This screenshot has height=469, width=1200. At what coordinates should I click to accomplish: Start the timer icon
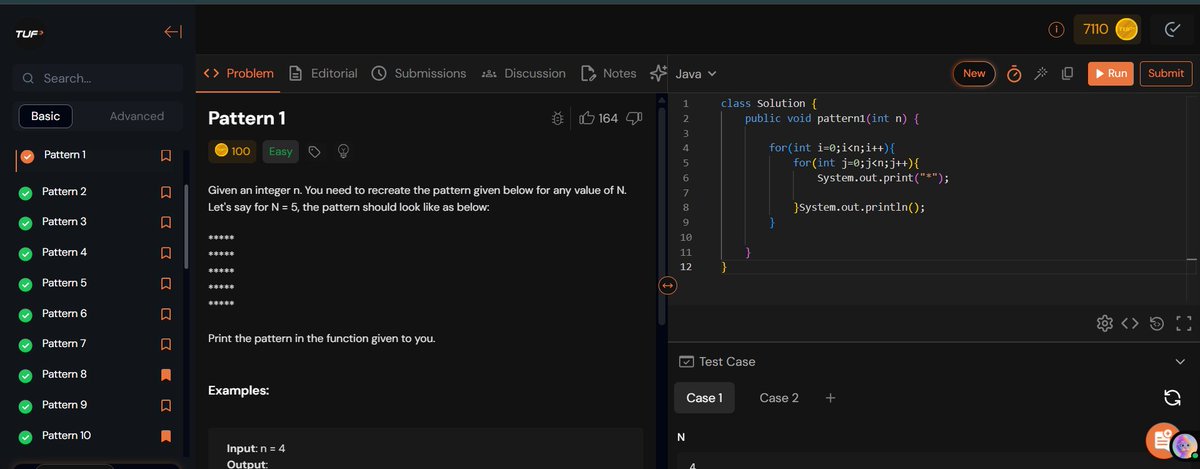pyautogui.click(x=1014, y=73)
